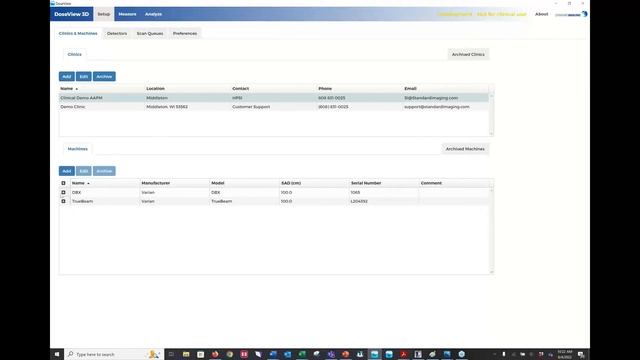Click Add above the clinics table
This screenshot has width=640, height=360.
[67, 77]
